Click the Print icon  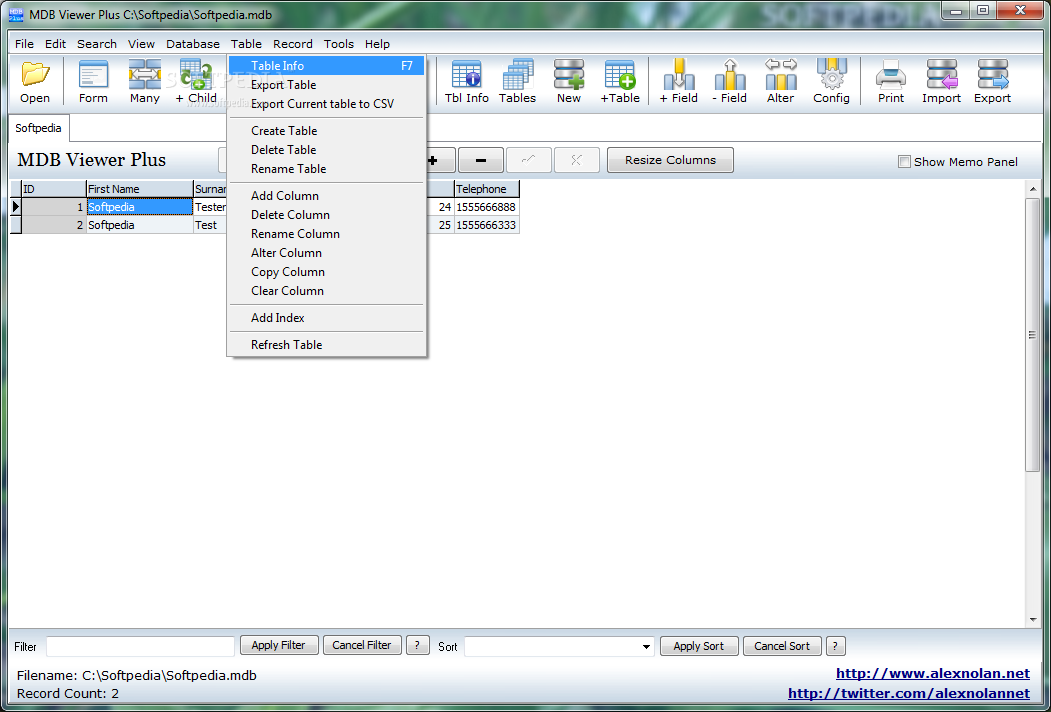[x=891, y=81]
